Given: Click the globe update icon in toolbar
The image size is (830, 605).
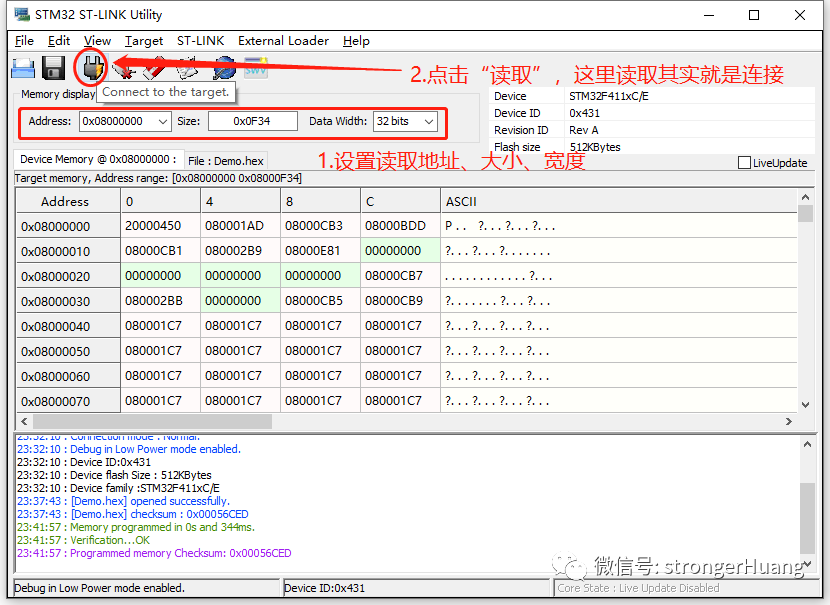Looking at the screenshot, I should (x=224, y=68).
